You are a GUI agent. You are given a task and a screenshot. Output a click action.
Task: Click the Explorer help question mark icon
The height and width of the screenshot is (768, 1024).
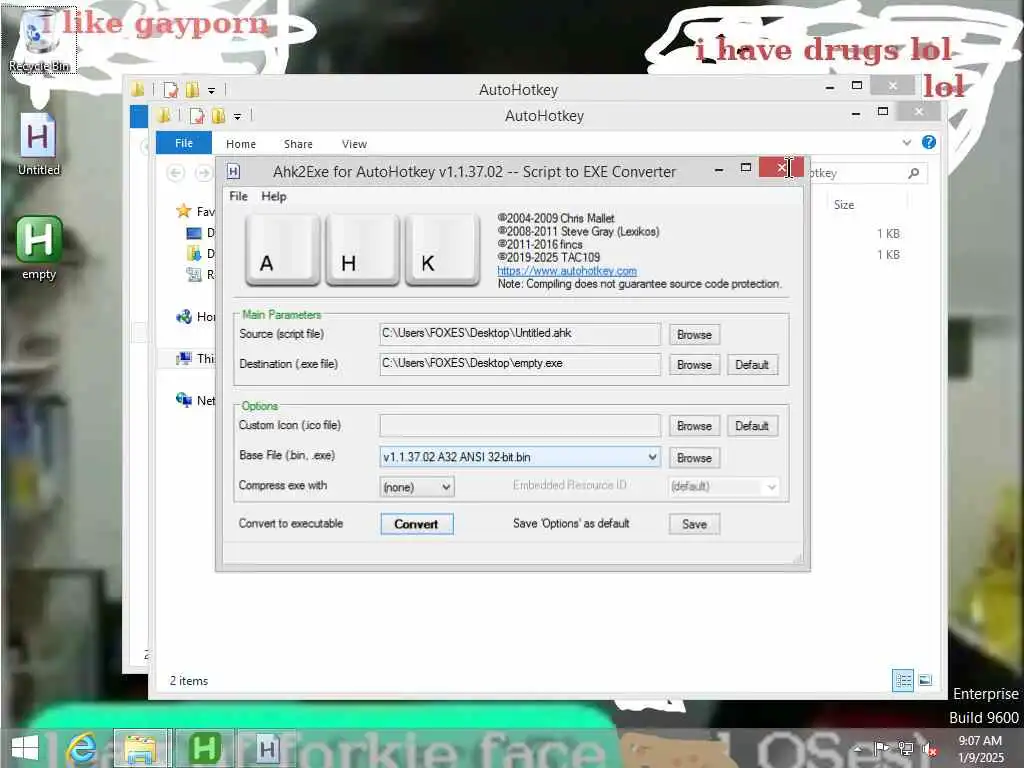(929, 142)
